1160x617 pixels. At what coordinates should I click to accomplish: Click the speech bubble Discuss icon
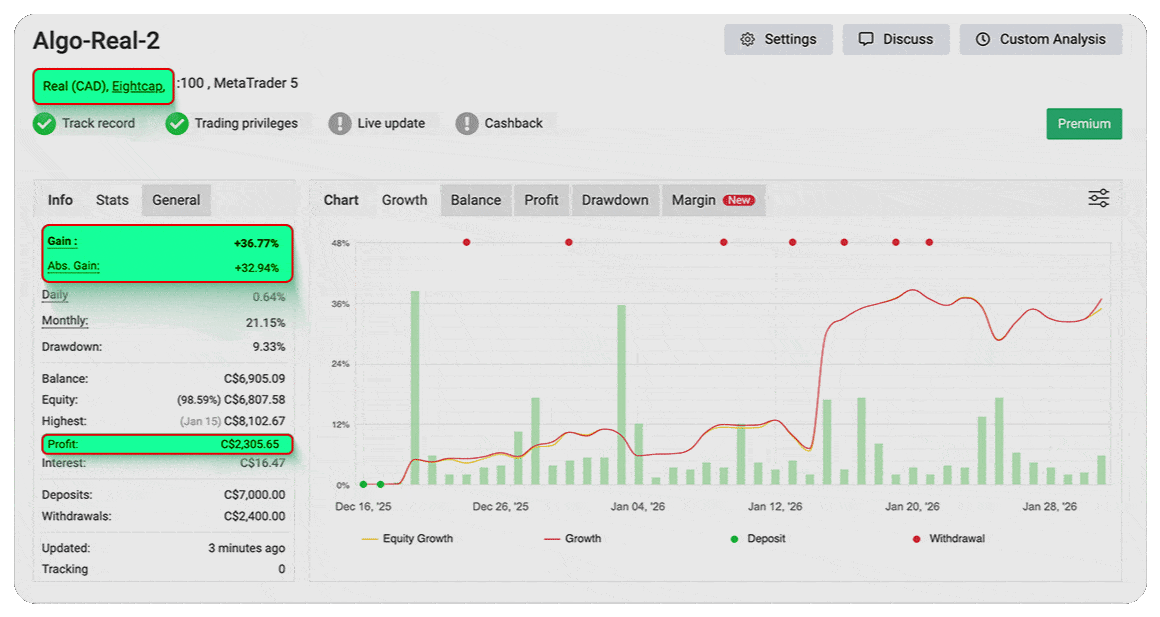[866, 40]
